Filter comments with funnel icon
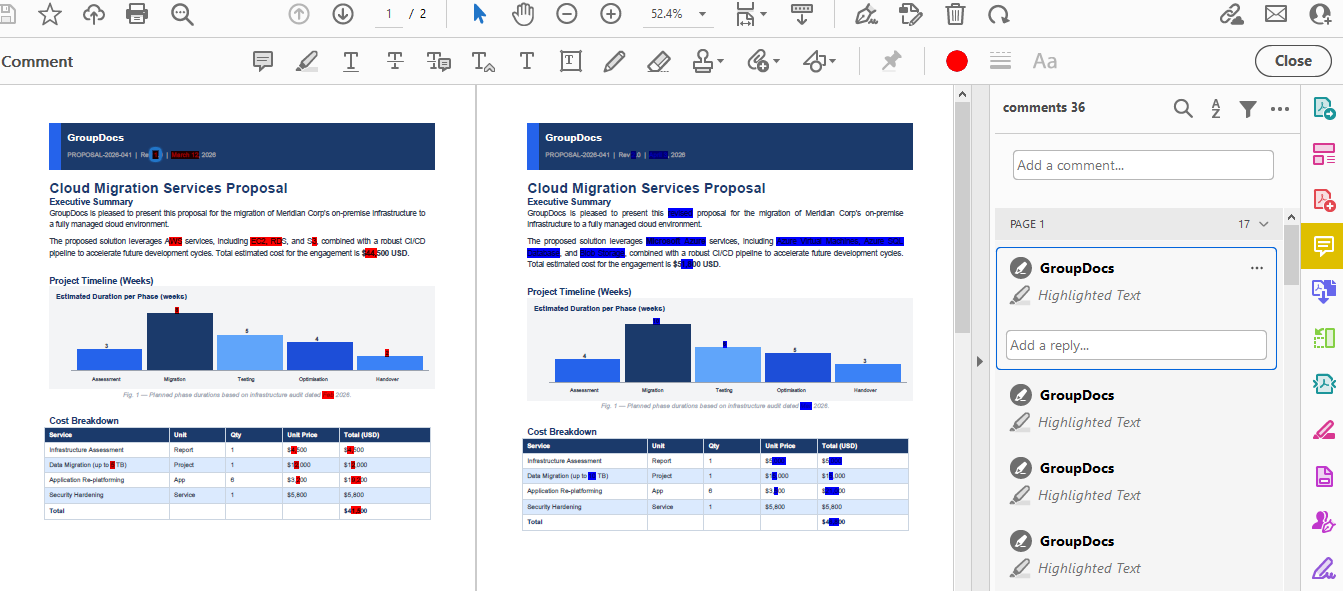 (1248, 108)
